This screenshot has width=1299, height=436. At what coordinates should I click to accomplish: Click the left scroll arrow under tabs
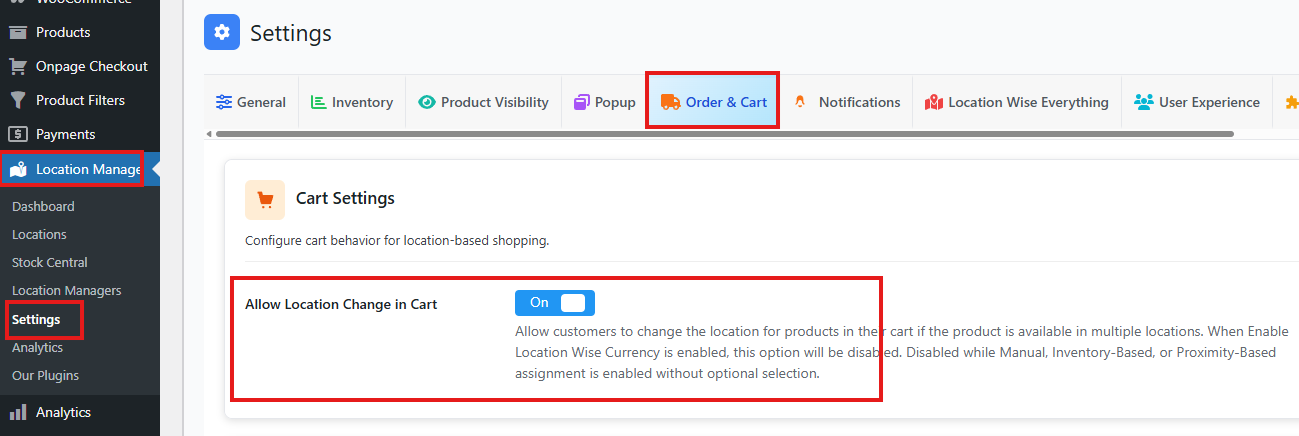209,134
